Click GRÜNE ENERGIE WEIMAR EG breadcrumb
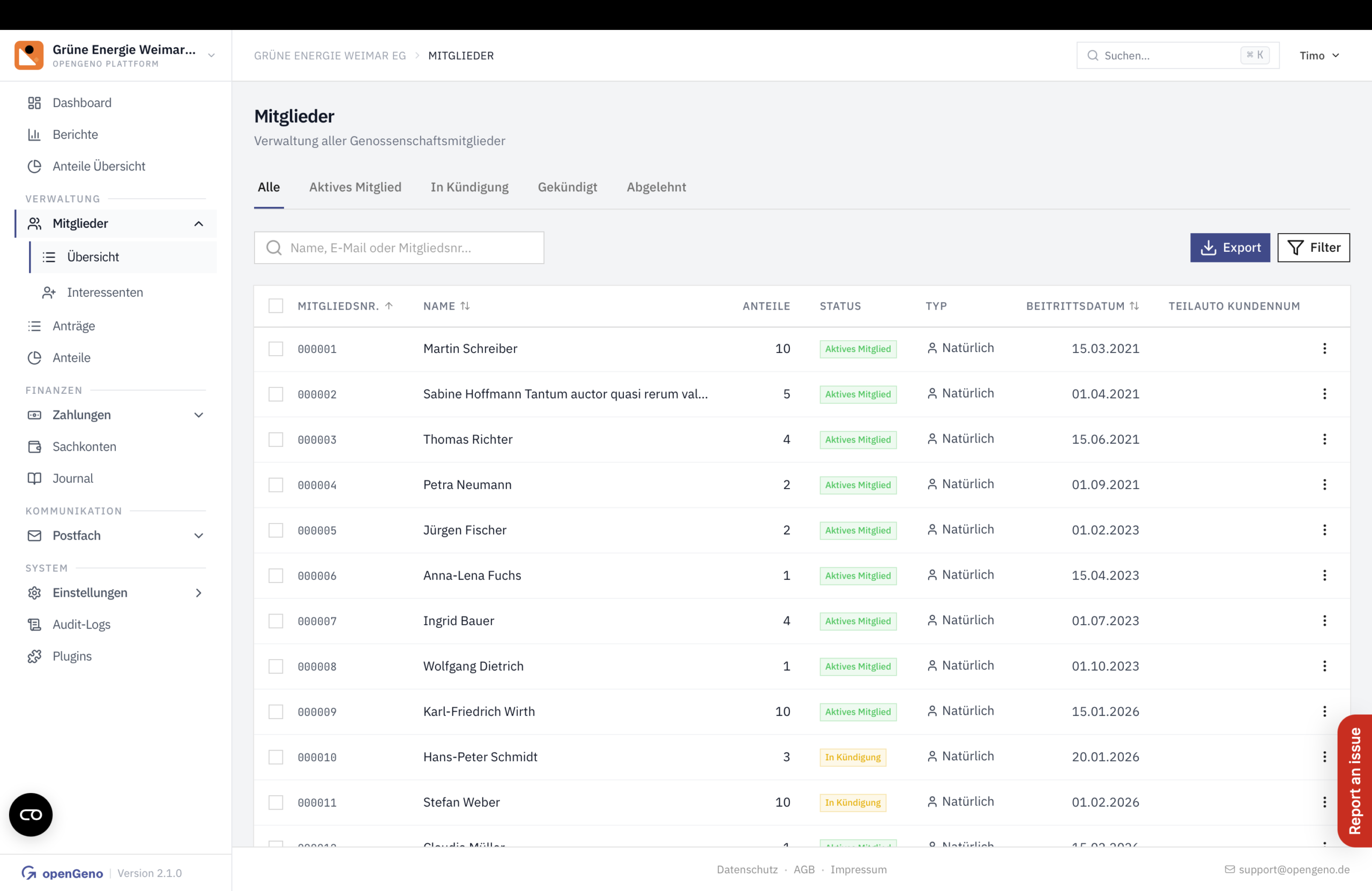The image size is (1372, 891). coord(330,56)
